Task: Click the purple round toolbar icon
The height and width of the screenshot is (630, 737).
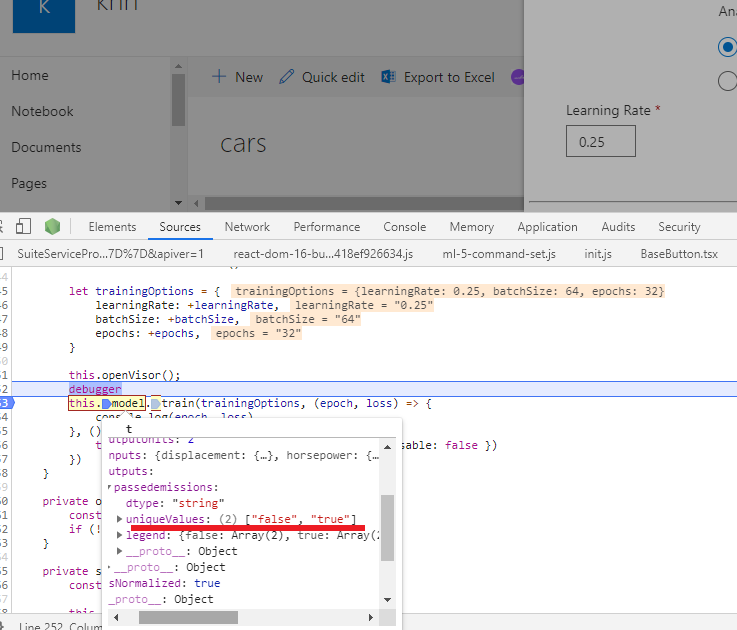Action: 517,77
